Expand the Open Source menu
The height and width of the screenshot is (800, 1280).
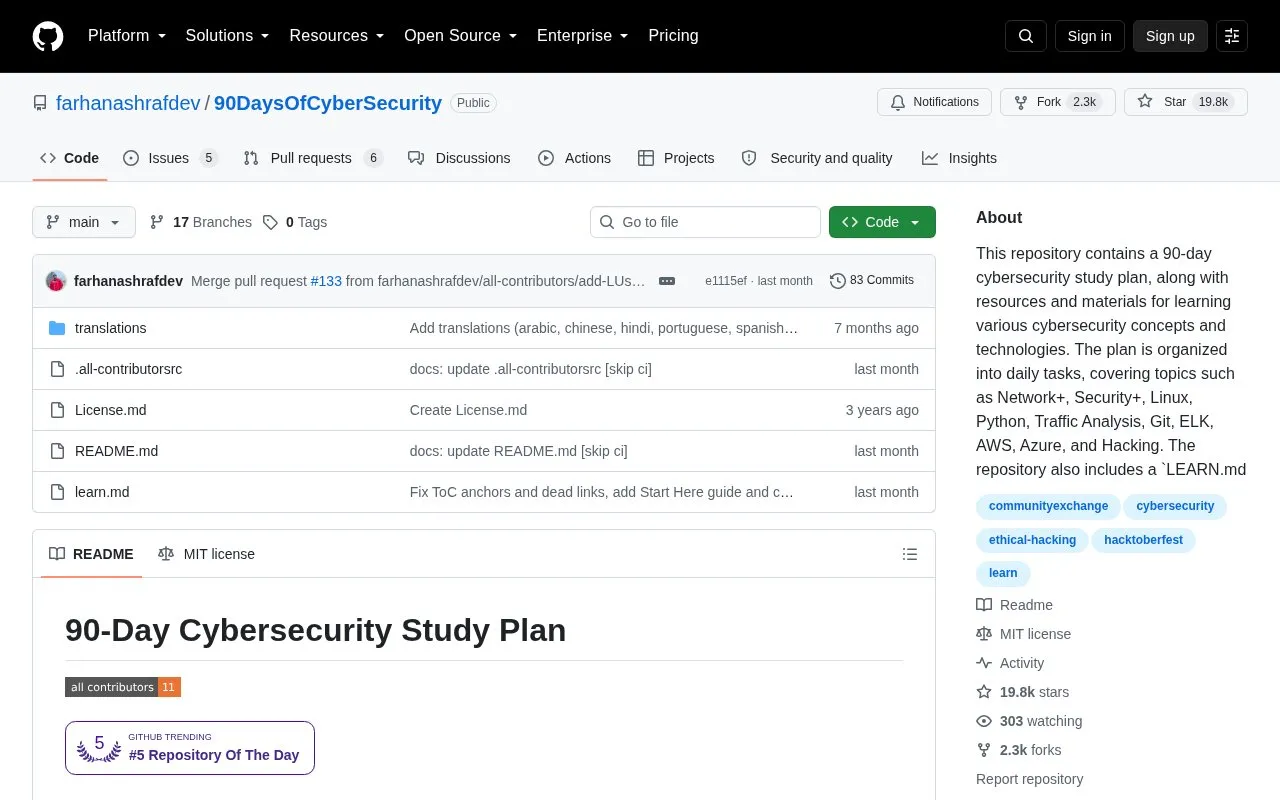461,36
